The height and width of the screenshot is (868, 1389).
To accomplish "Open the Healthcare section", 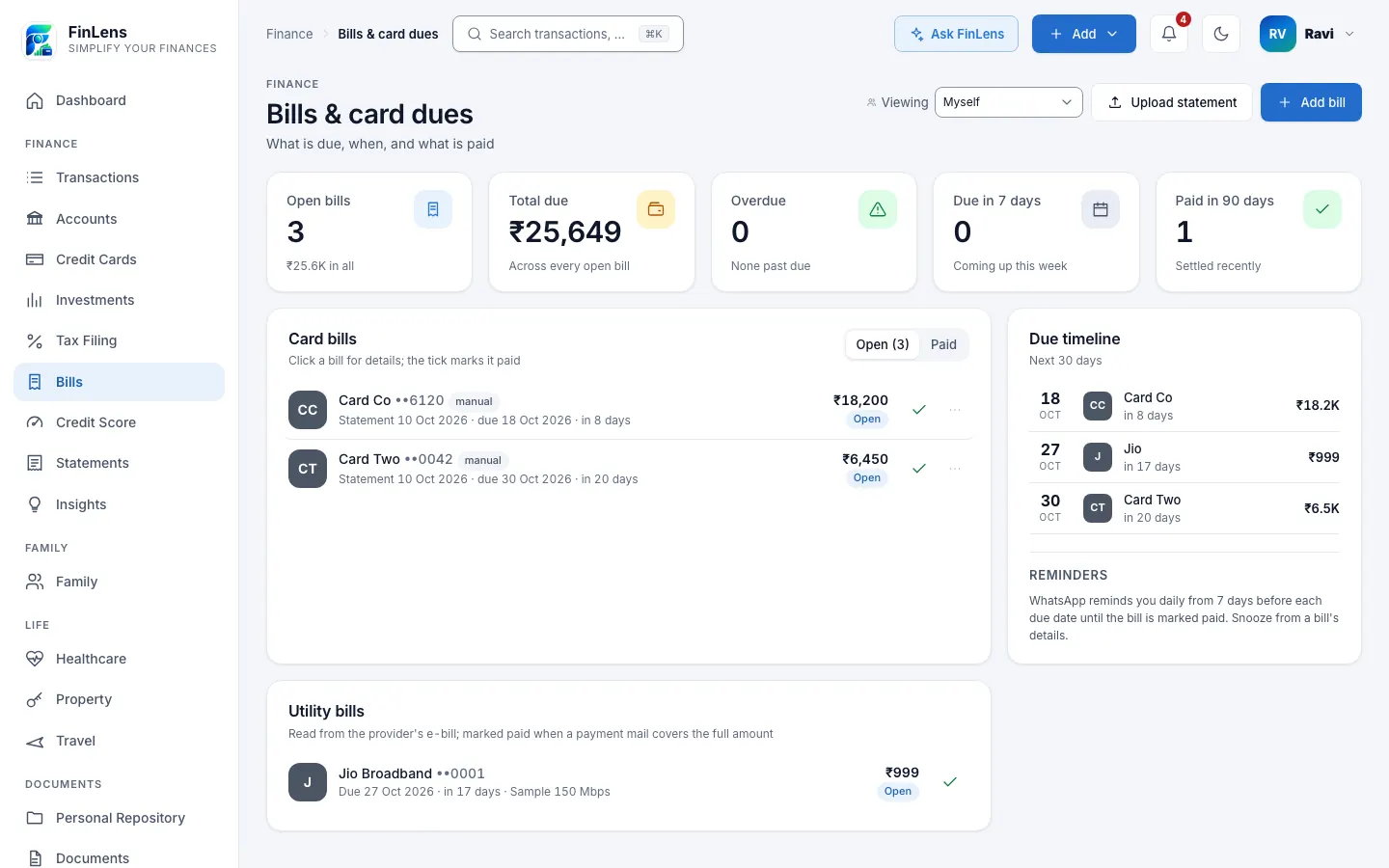I will coord(120,659).
